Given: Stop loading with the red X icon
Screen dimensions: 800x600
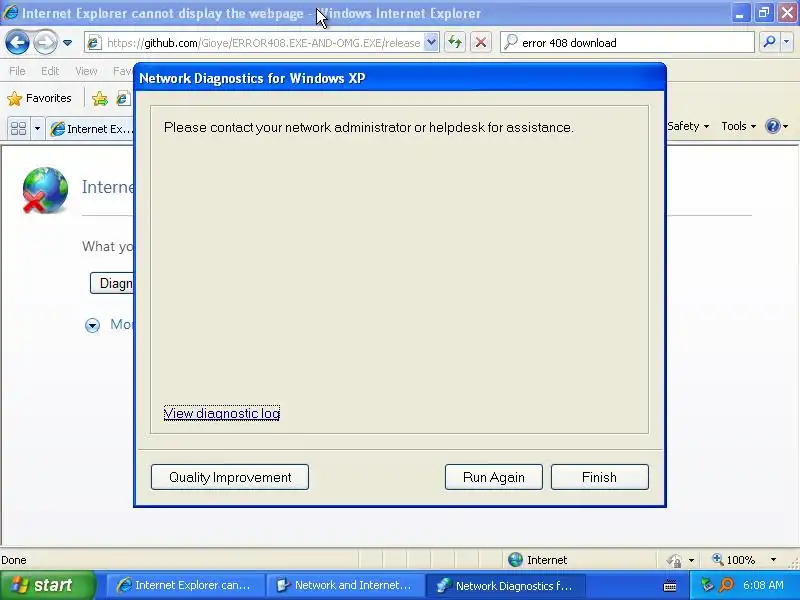Looking at the screenshot, I should (481, 43).
